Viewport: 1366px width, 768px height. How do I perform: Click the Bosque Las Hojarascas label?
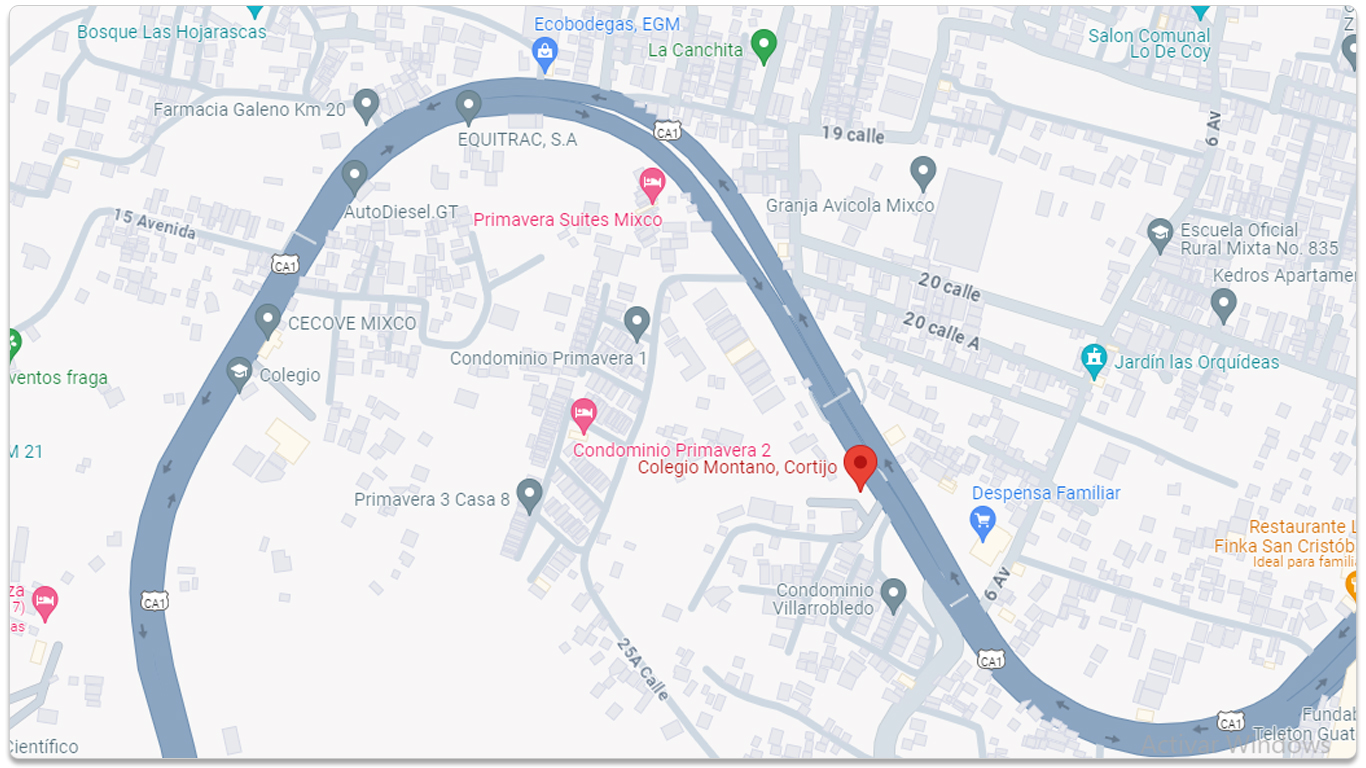[x=172, y=32]
